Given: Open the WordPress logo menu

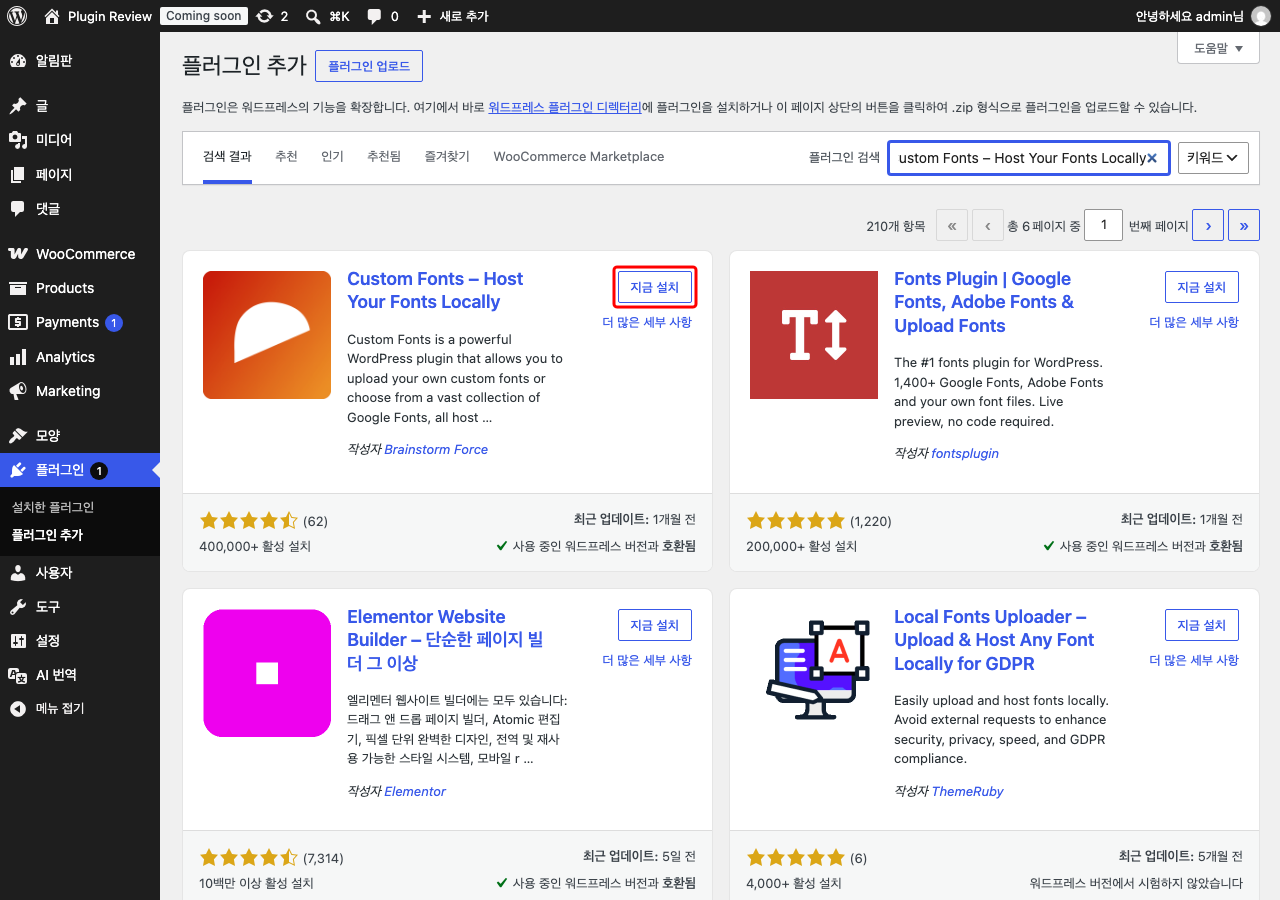Looking at the screenshot, I should [17, 16].
